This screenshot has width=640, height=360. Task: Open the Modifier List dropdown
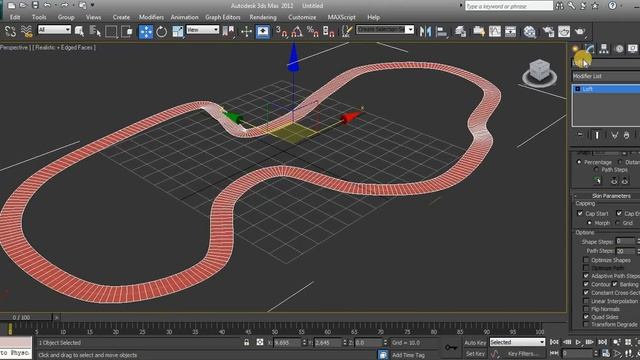606,76
